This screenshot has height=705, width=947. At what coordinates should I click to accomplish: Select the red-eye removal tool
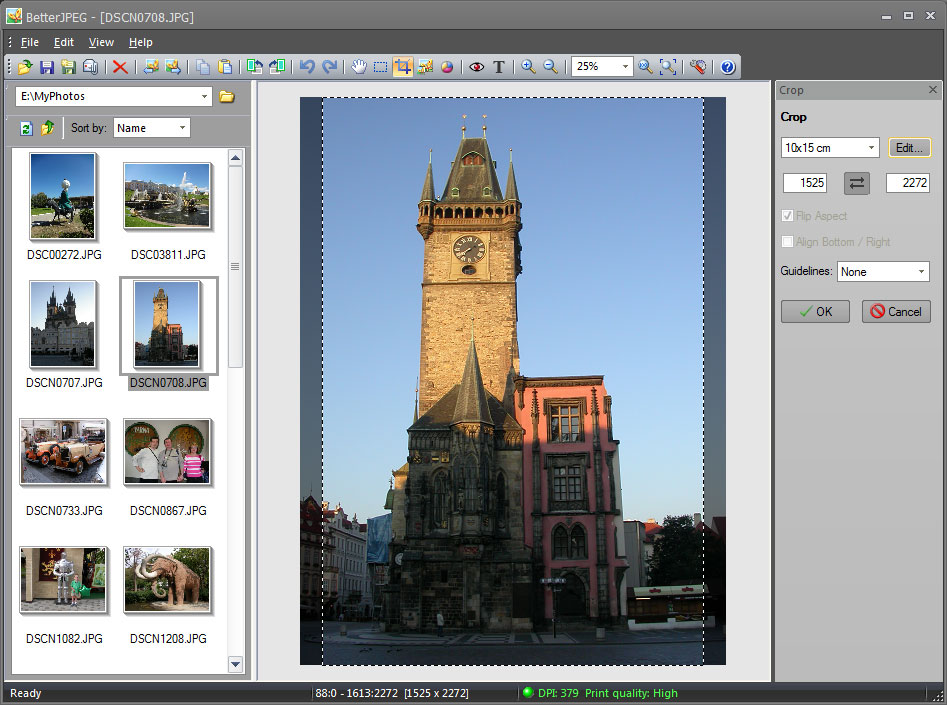coord(477,66)
